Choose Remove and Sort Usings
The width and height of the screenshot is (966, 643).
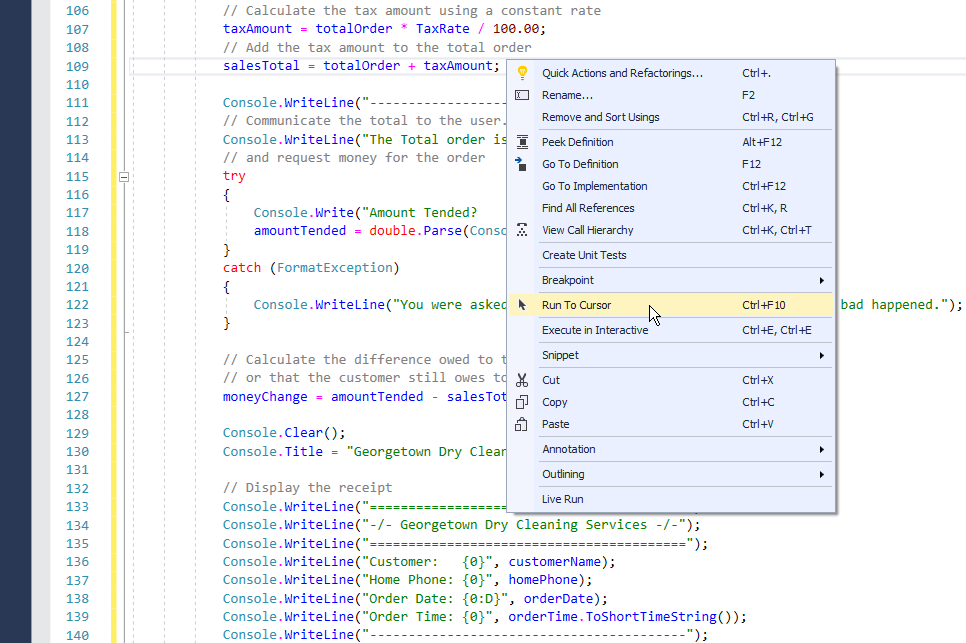[x=671, y=117]
